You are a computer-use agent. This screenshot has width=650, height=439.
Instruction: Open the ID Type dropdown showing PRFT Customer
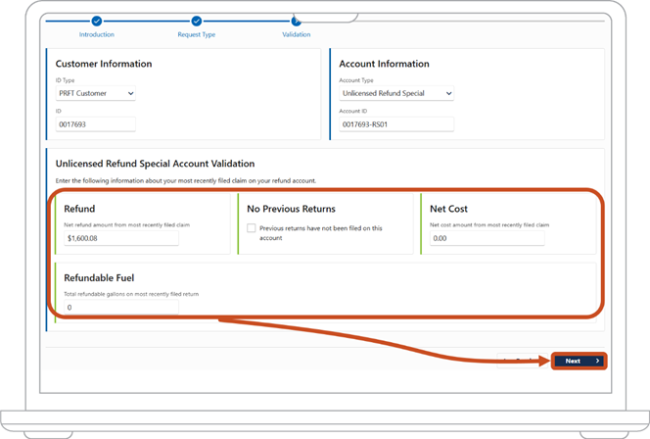(96, 93)
